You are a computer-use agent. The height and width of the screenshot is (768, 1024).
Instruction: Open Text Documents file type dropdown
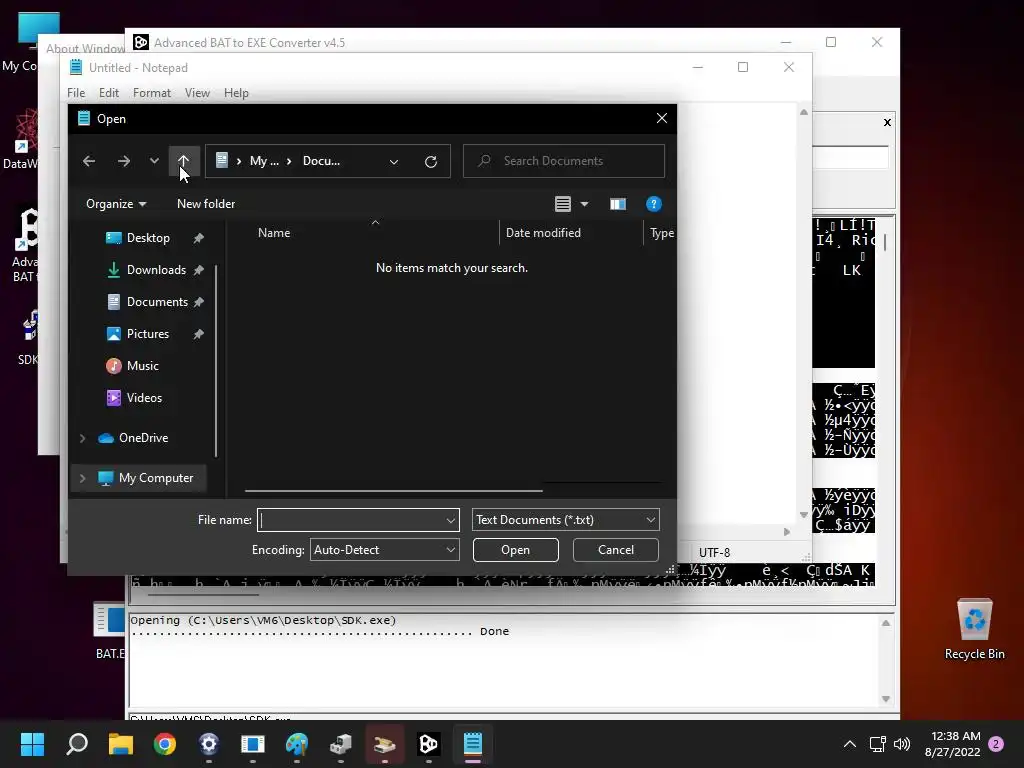(566, 520)
